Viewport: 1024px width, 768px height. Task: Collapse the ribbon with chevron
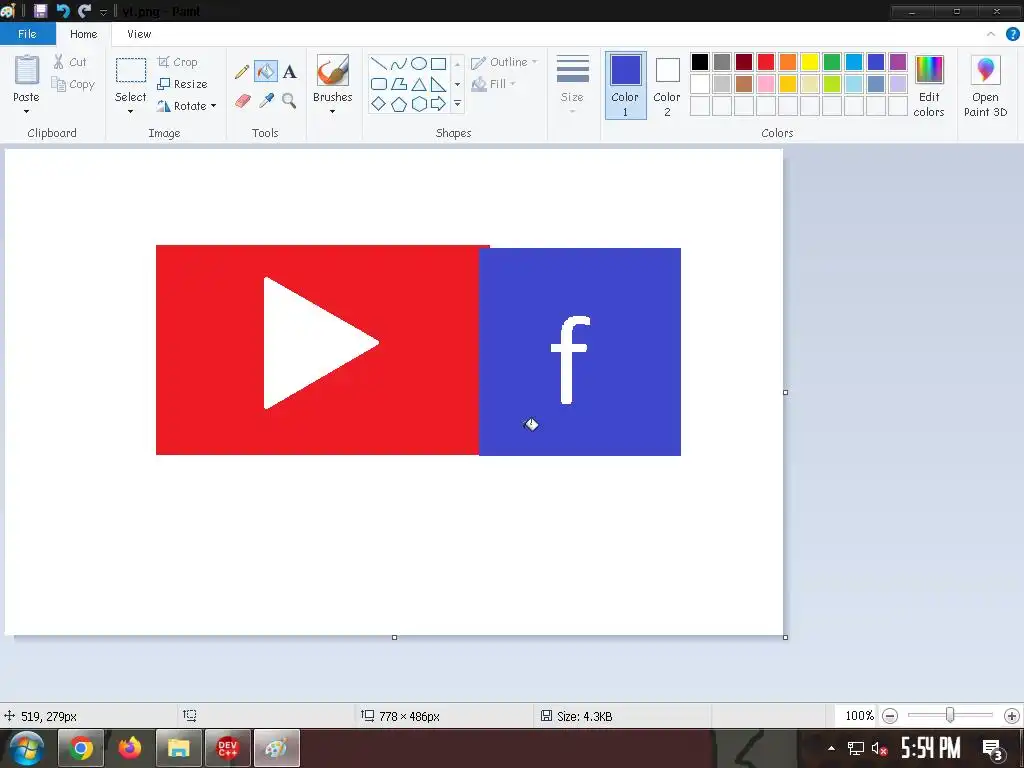(x=991, y=34)
